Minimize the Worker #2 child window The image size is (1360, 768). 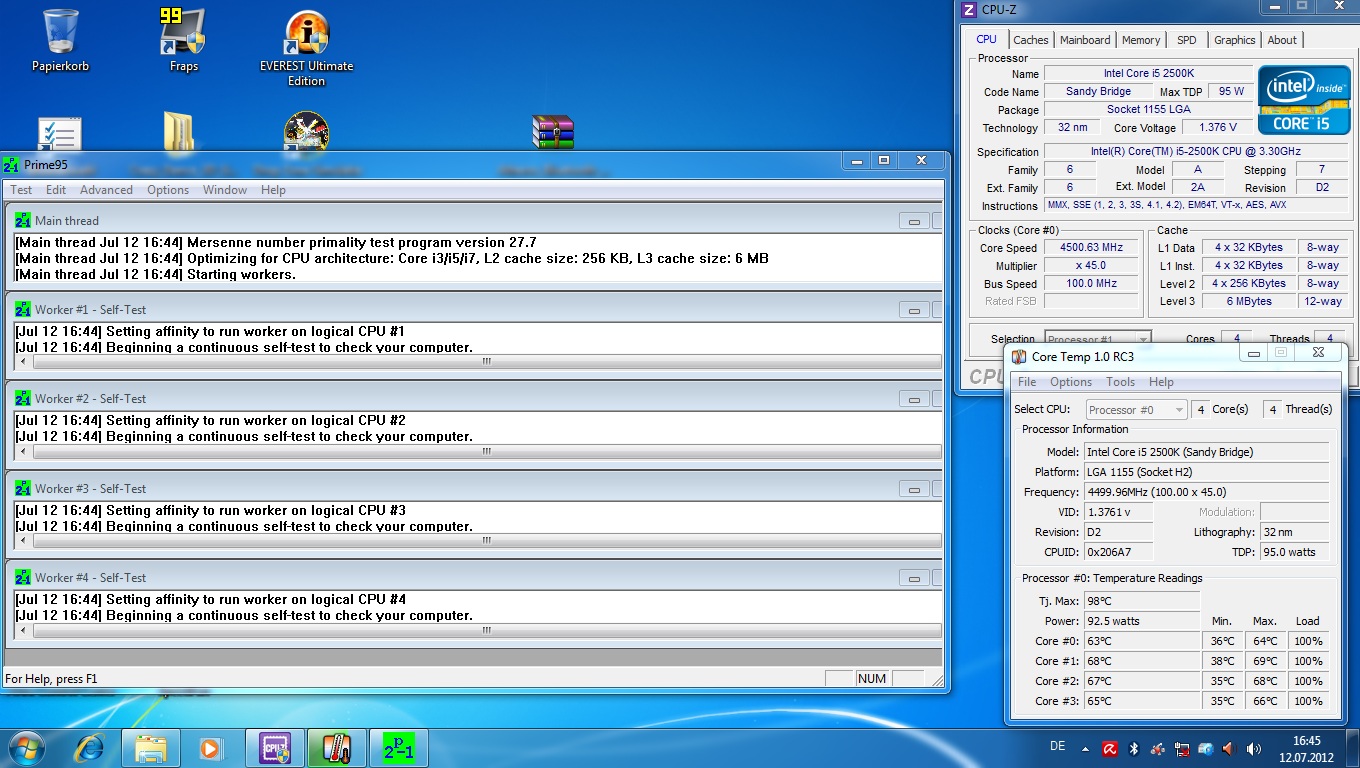coord(913,399)
